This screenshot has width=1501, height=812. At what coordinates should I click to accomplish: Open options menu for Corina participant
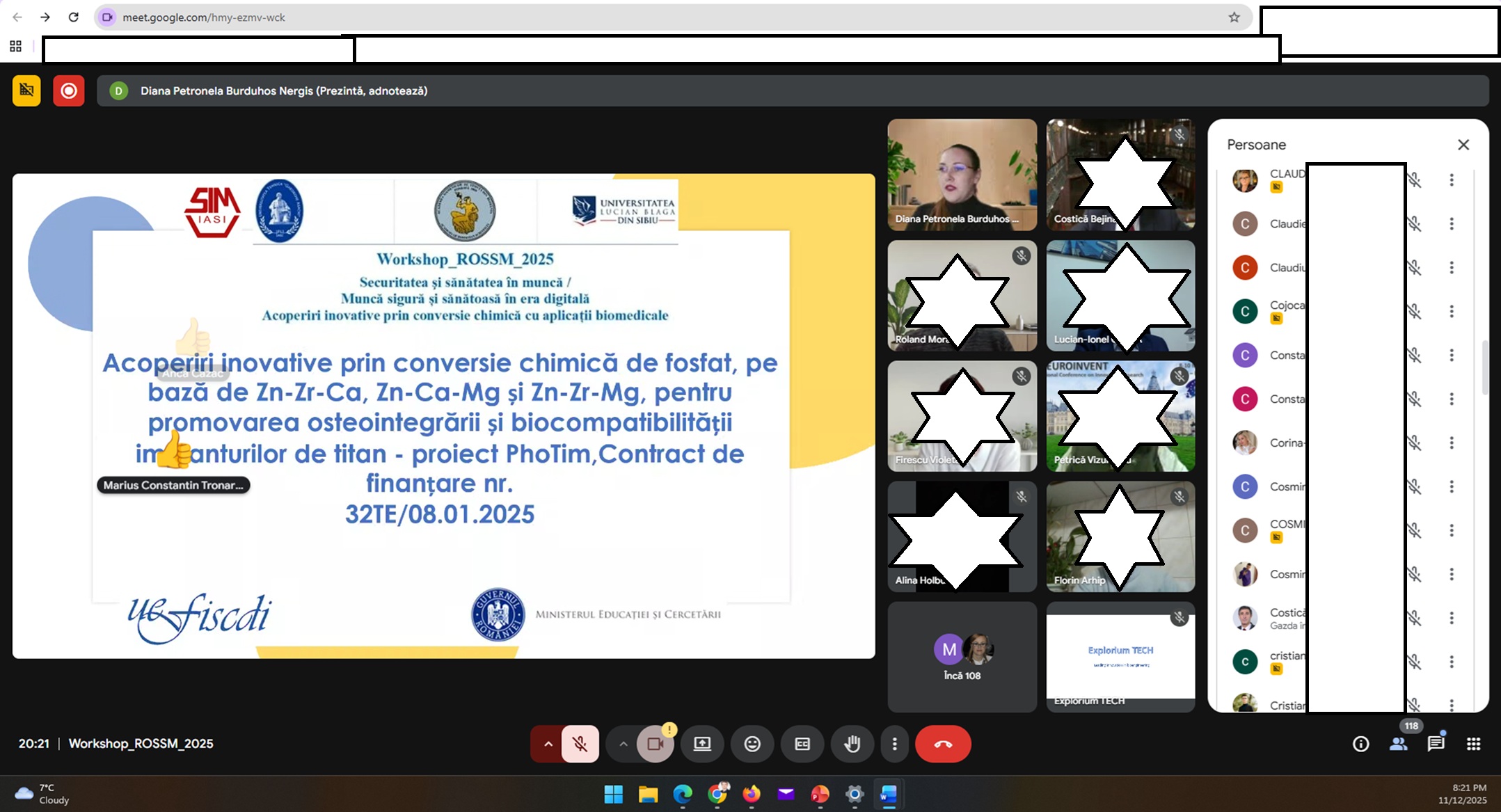tap(1452, 443)
